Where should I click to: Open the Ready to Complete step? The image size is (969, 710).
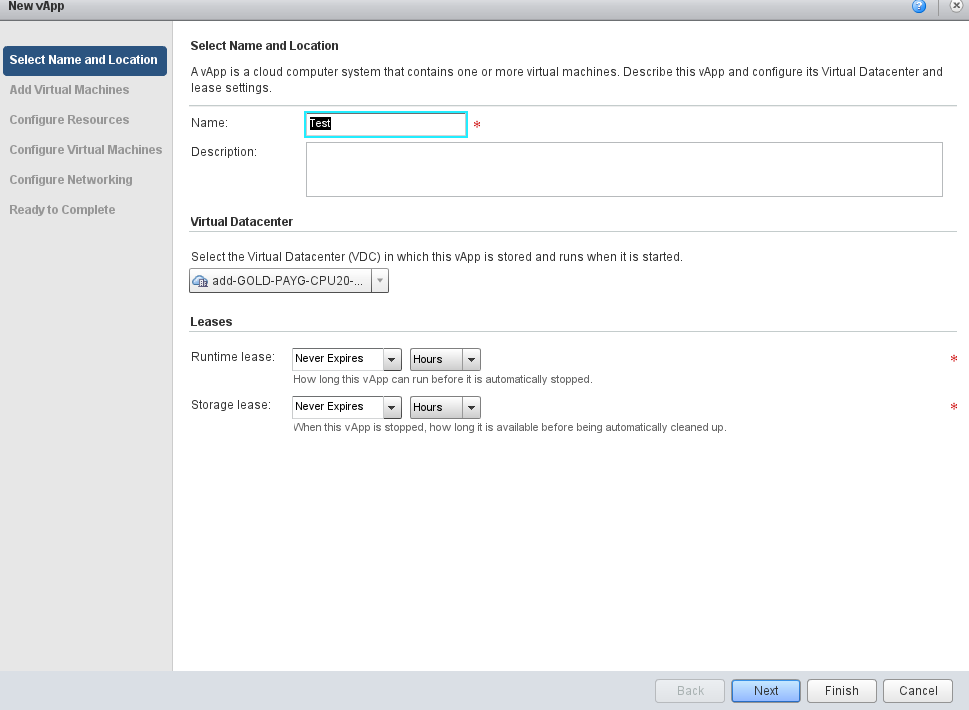pyautogui.click(x=62, y=210)
